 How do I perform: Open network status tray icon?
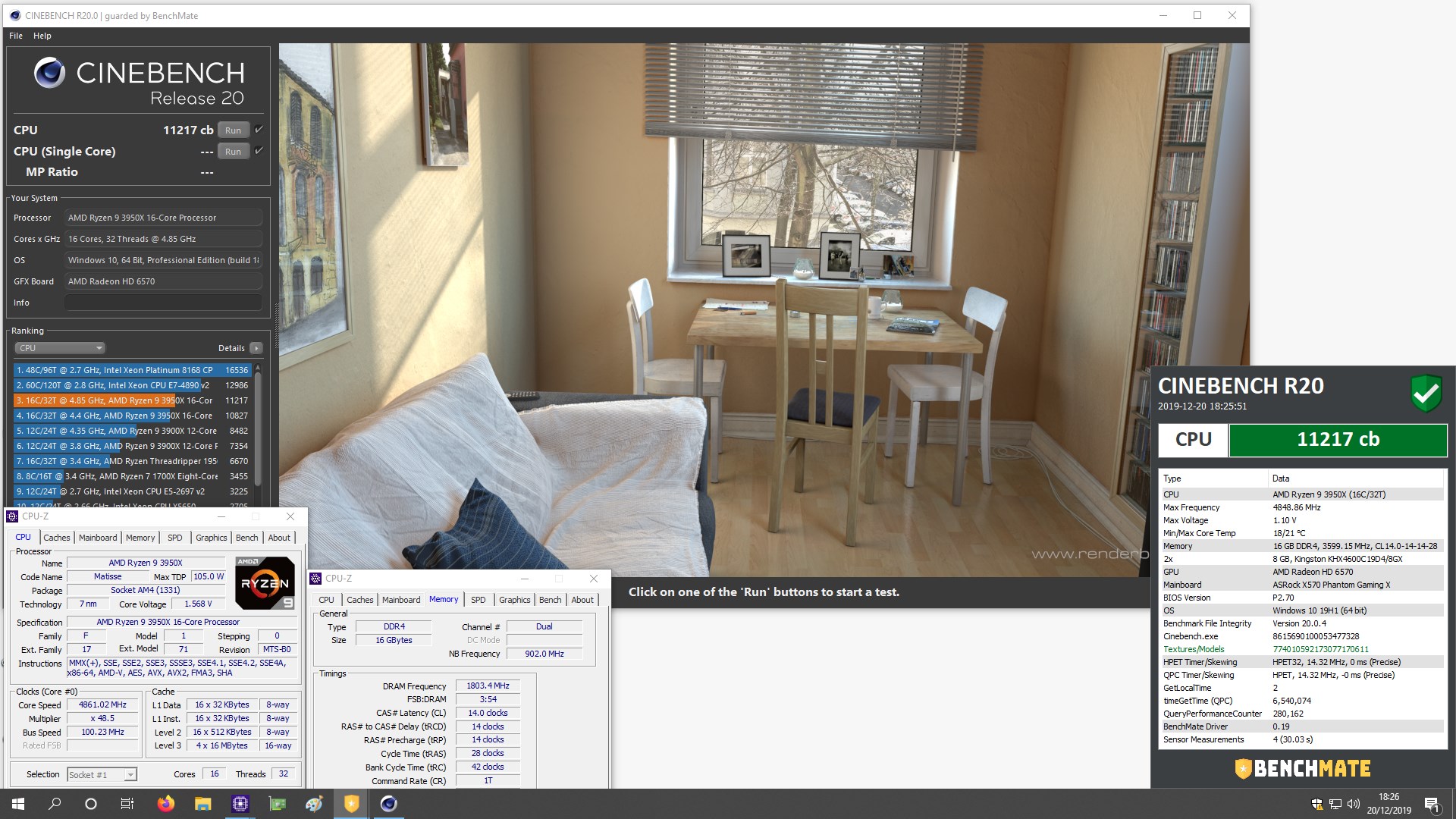[1335, 804]
